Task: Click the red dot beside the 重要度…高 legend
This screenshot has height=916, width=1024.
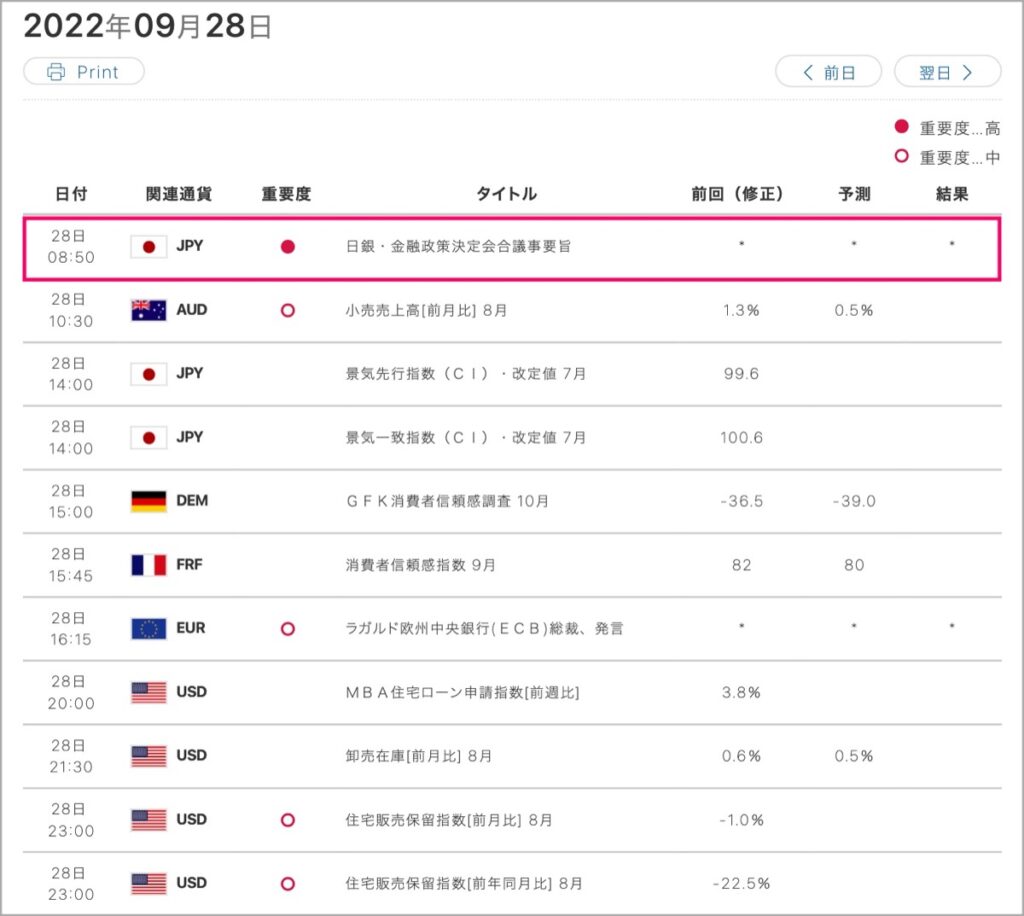Action: (902, 127)
